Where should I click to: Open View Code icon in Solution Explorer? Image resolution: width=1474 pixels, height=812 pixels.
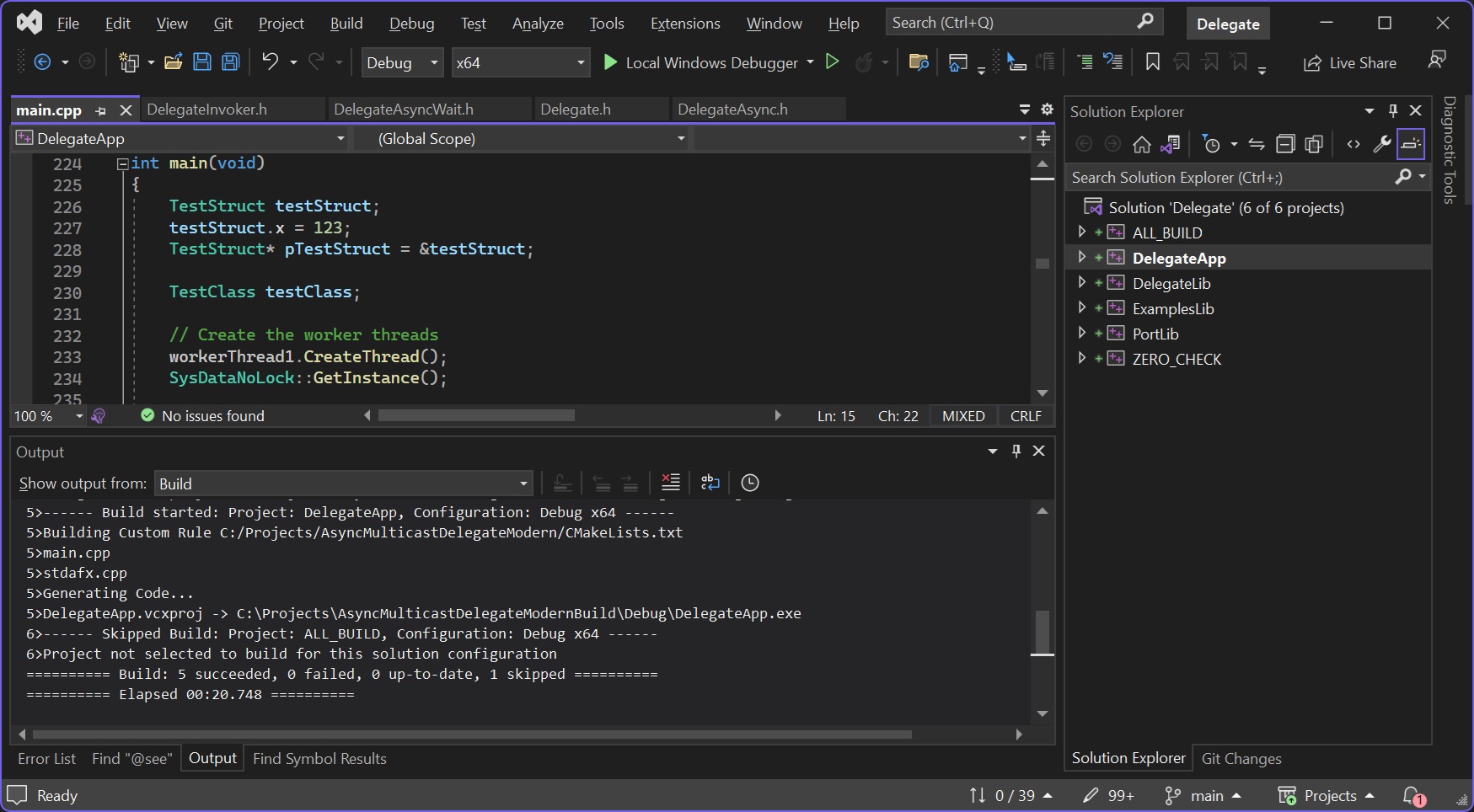[x=1353, y=145]
